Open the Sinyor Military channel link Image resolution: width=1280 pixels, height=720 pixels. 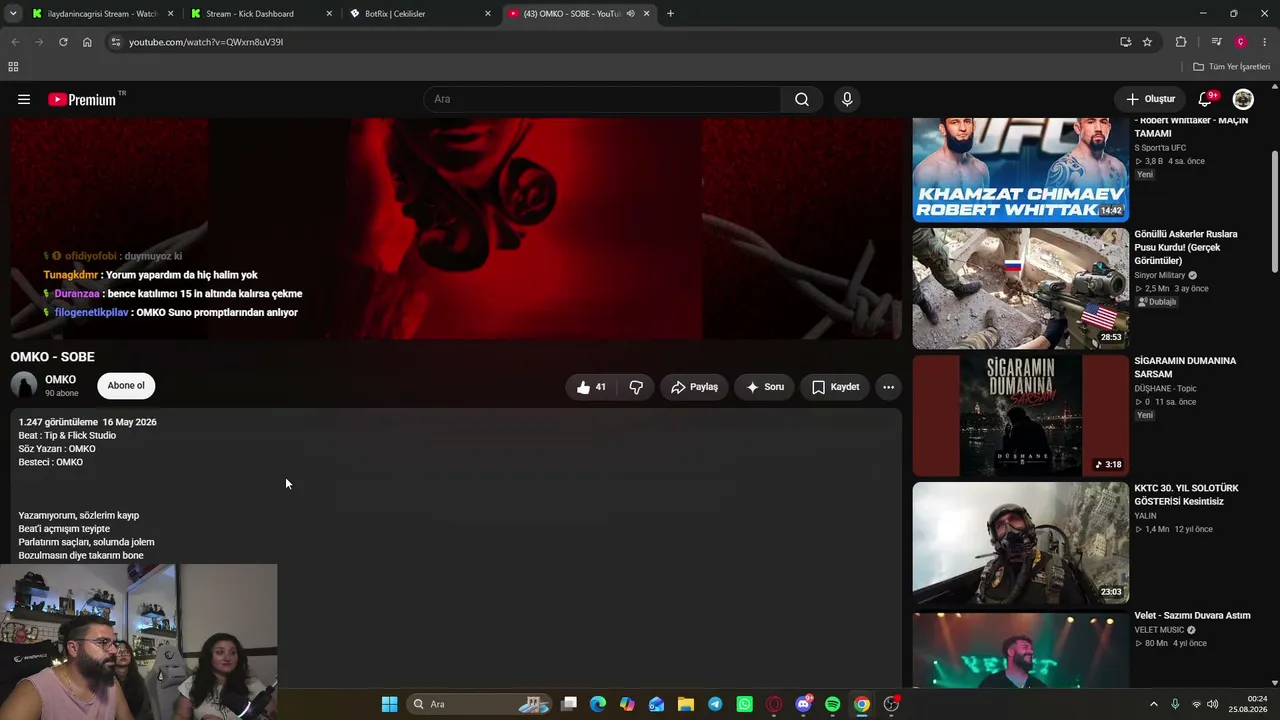1160,275
